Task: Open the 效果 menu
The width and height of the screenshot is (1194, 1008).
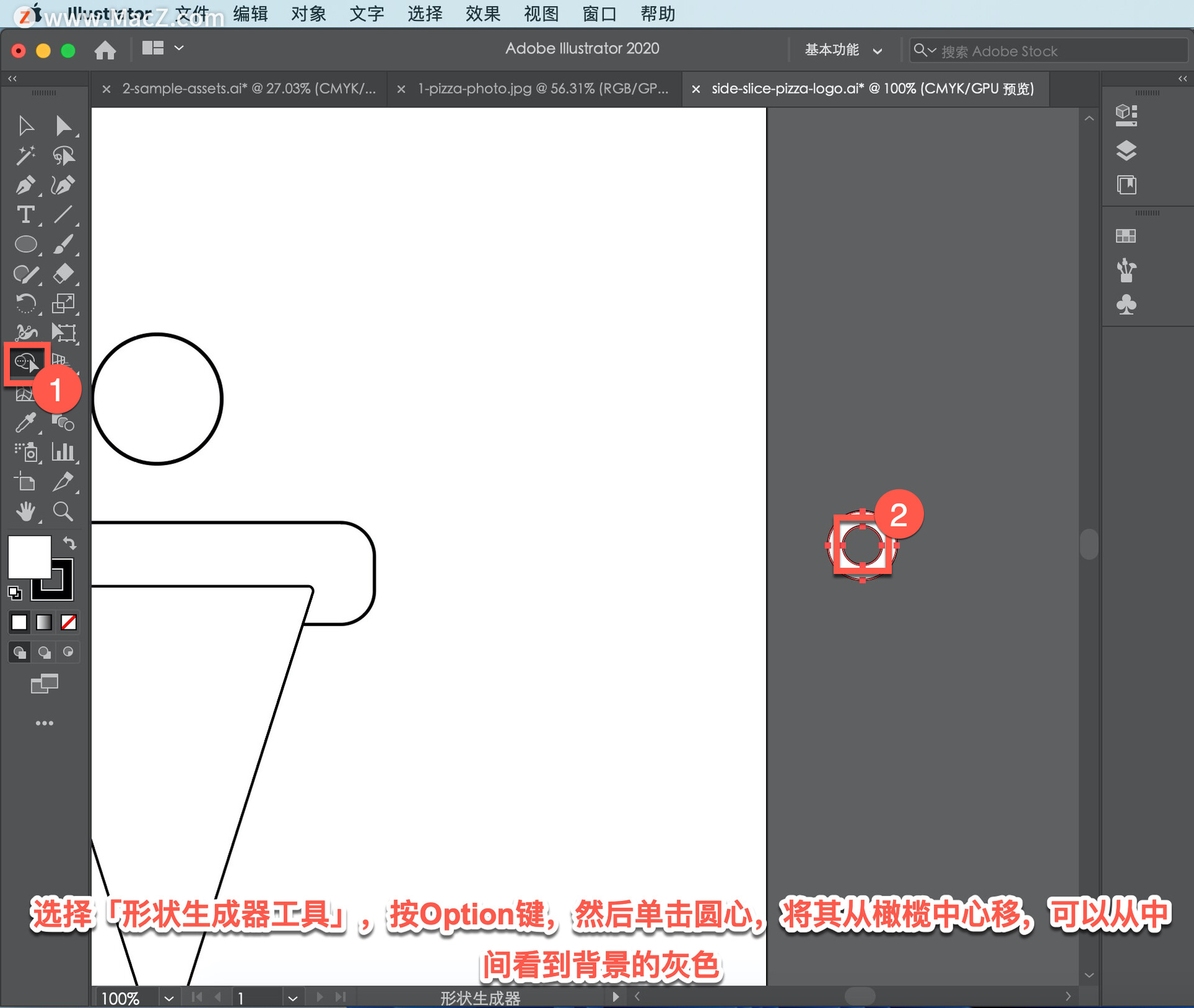Action: point(483,13)
